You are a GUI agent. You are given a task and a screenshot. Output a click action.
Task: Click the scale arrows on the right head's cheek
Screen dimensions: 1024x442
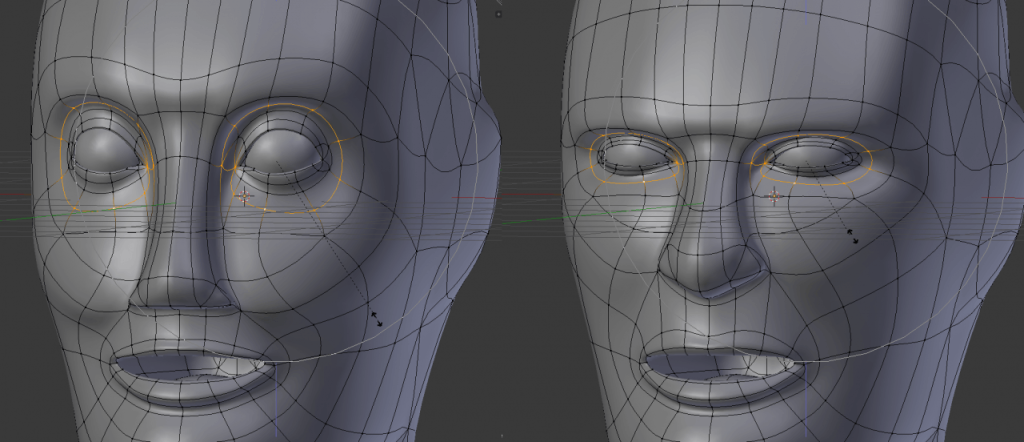point(852,235)
